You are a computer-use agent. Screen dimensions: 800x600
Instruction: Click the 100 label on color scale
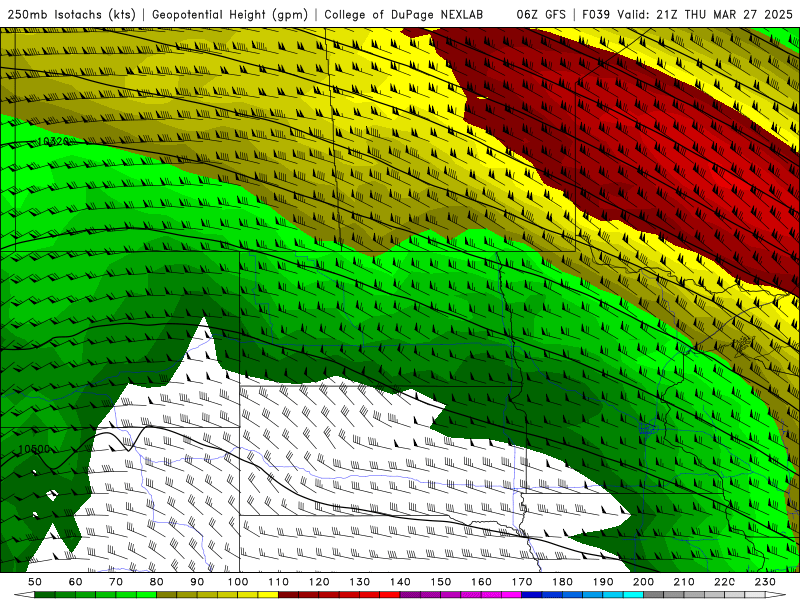[x=238, y=582]
